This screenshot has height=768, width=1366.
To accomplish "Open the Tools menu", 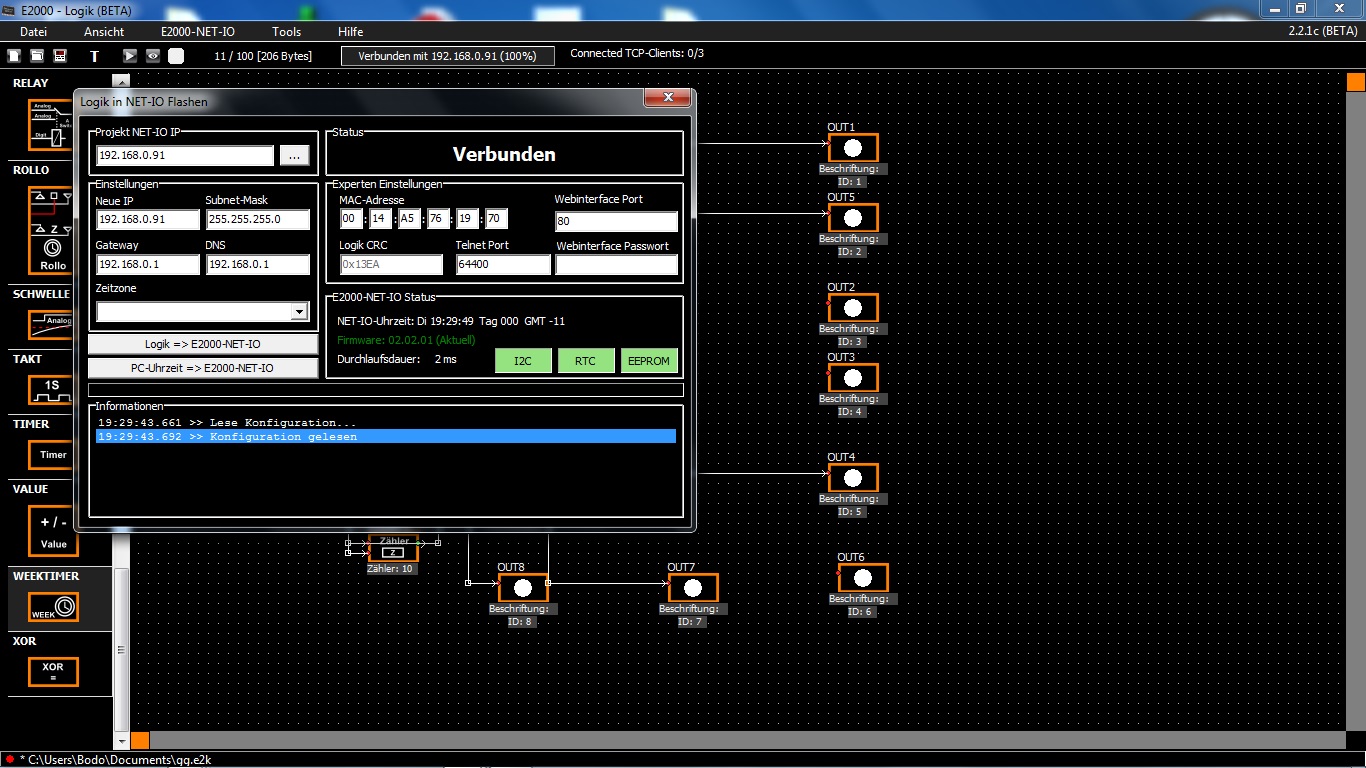I will pyautogui.click(x=286, y=32).
